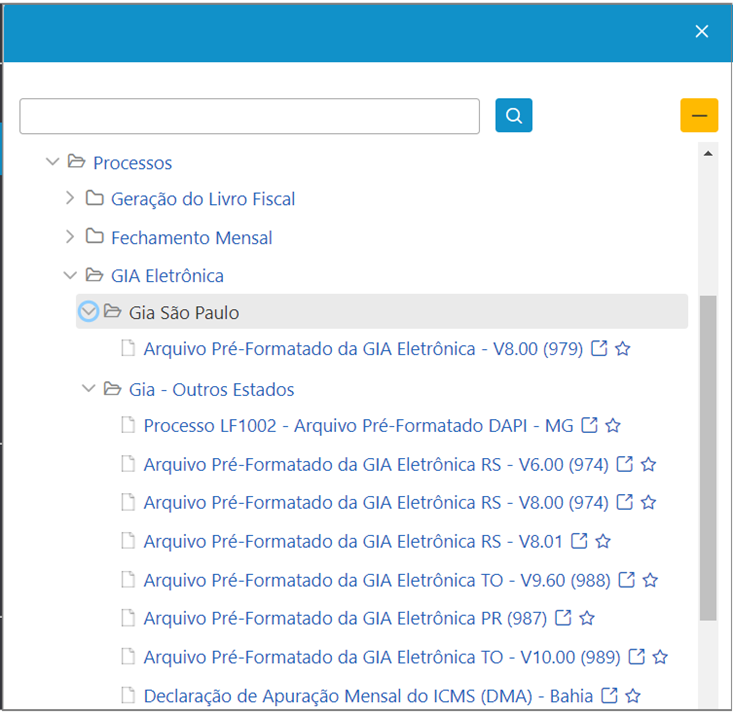Open GIA Eletrônica TO - V9.60 (988) link
Viewport: 733px width, 713px height.
[x=377, y=580]
